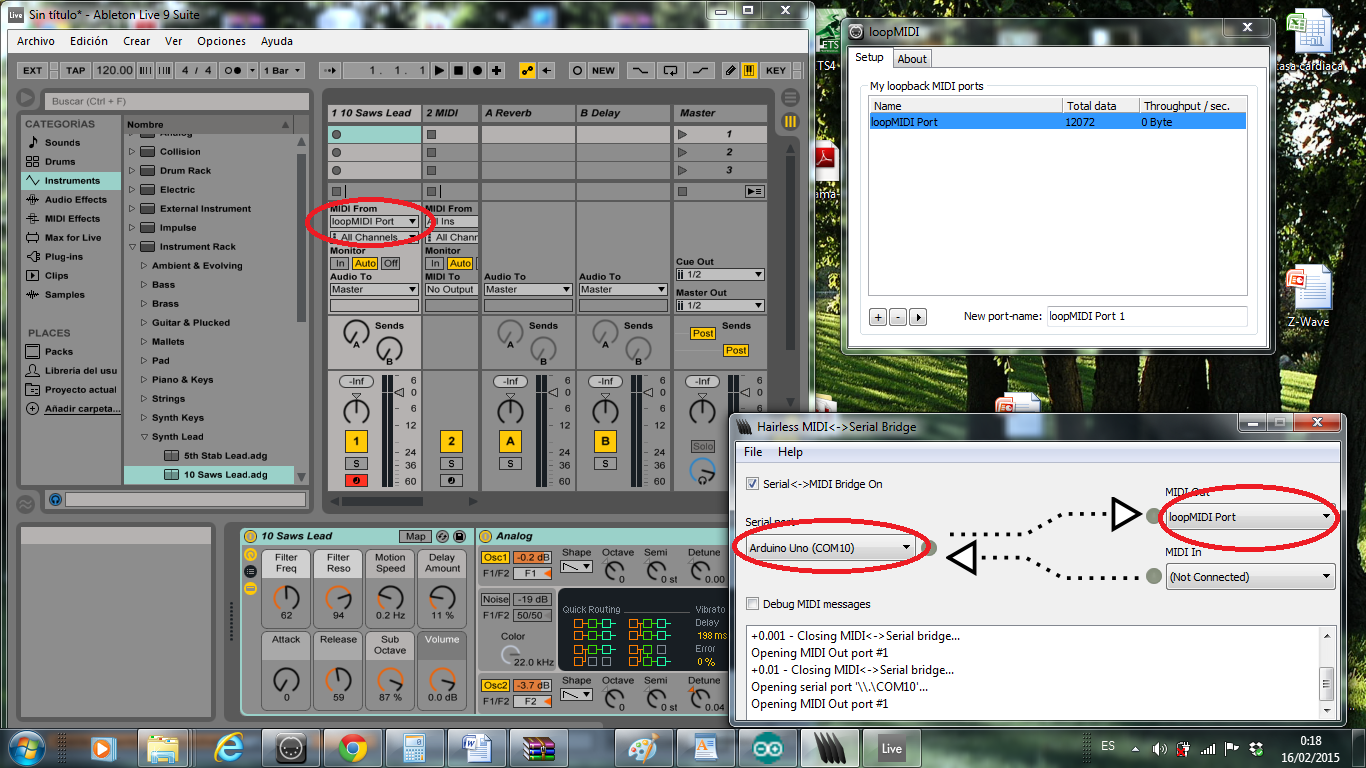Toggle Osc1 on in Analog device
This screenshot has width=1366, height=768.
coord(496,557)
